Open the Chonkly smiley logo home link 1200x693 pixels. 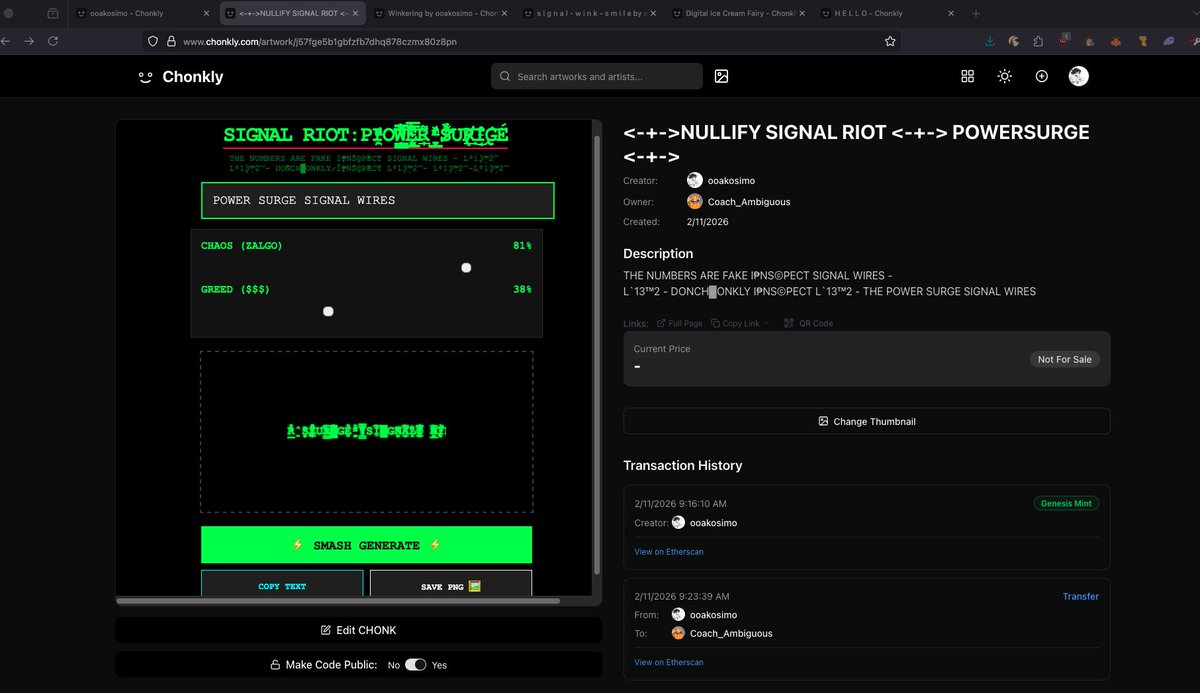point(181,77)
